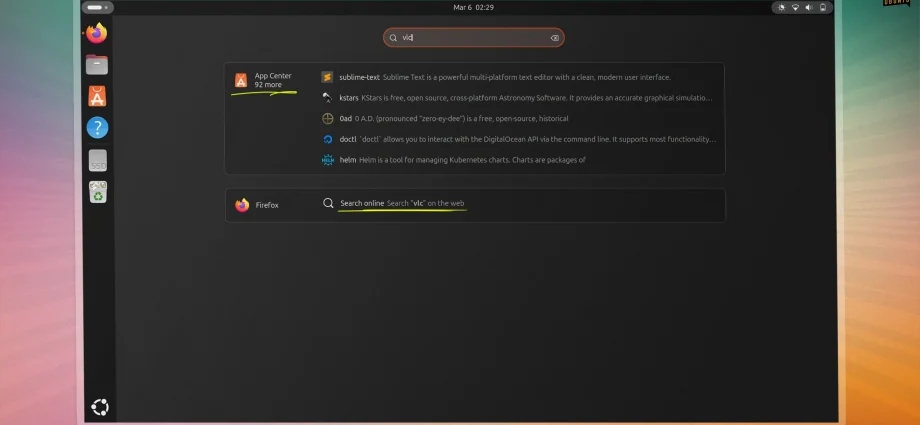Open the SSD drive in the dock

(97, 160)
